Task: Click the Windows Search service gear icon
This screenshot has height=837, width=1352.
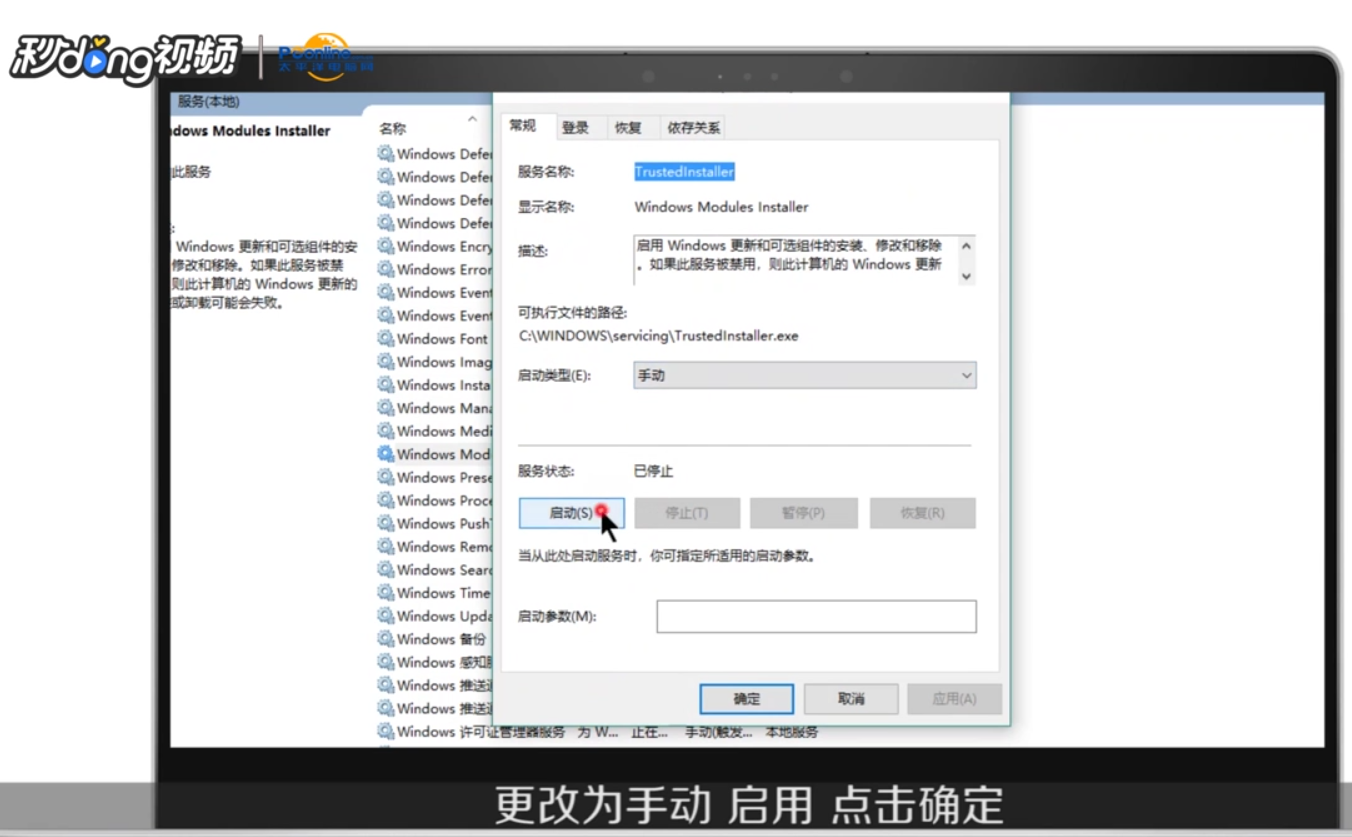Action: pyautogui.click(x=387, y=569)
